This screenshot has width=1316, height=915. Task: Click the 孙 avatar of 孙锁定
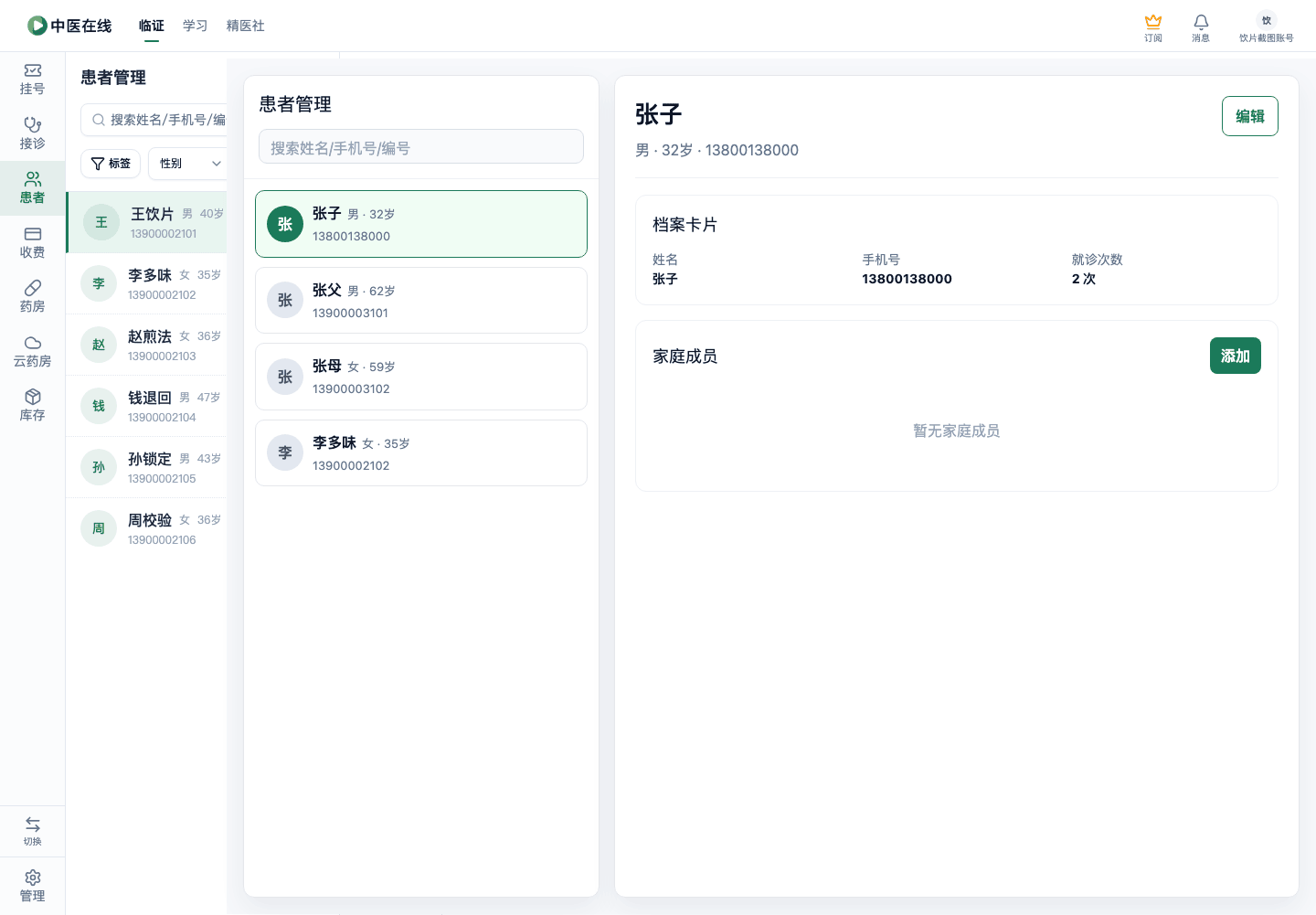pyautogui.click(x=99, y=467)
